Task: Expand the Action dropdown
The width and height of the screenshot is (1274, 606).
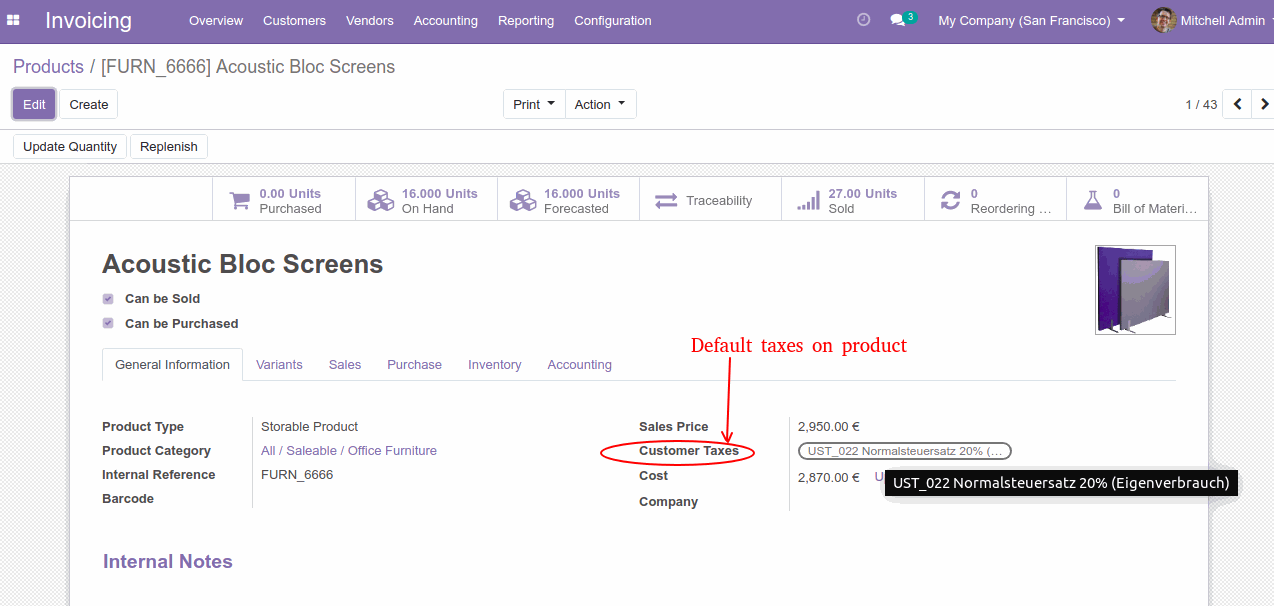Action: pos(600,104)
